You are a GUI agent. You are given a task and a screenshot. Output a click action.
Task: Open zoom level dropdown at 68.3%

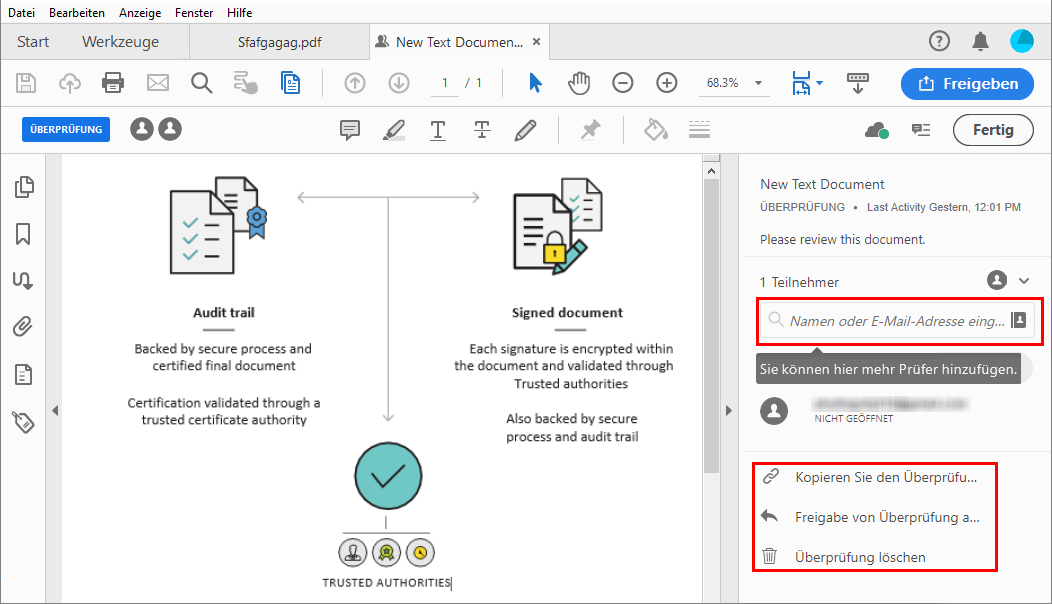(758, 83)
